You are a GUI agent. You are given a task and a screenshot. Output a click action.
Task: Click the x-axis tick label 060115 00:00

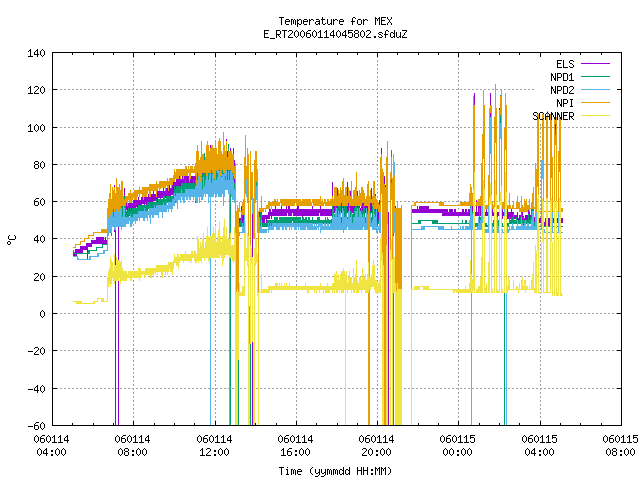tap(458, 446)
